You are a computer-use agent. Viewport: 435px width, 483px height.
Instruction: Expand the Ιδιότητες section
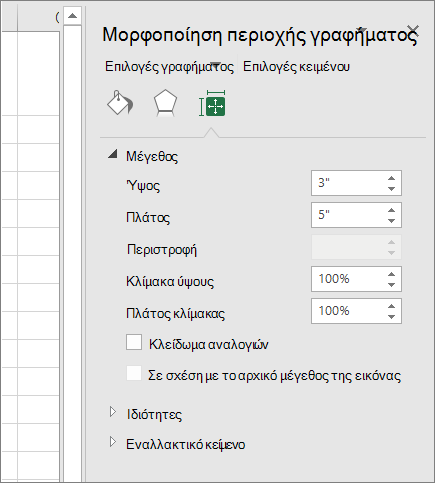click(113, 412)
